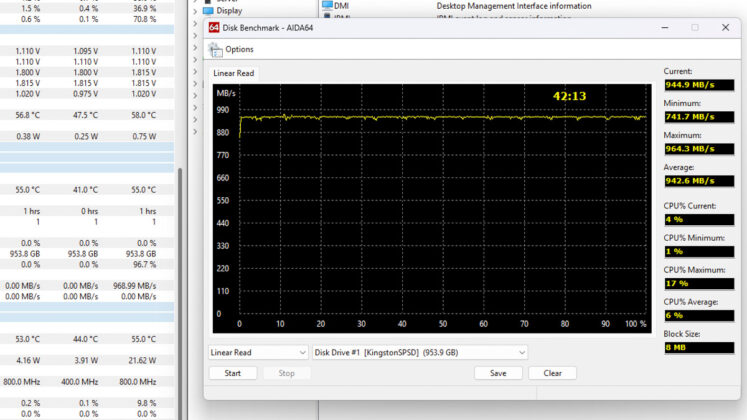The height and width of the screenshot is (420, 747).
Task: Click the AIDA64 logo icon in Disk Benchmark title bar
Action: point(214,28)
